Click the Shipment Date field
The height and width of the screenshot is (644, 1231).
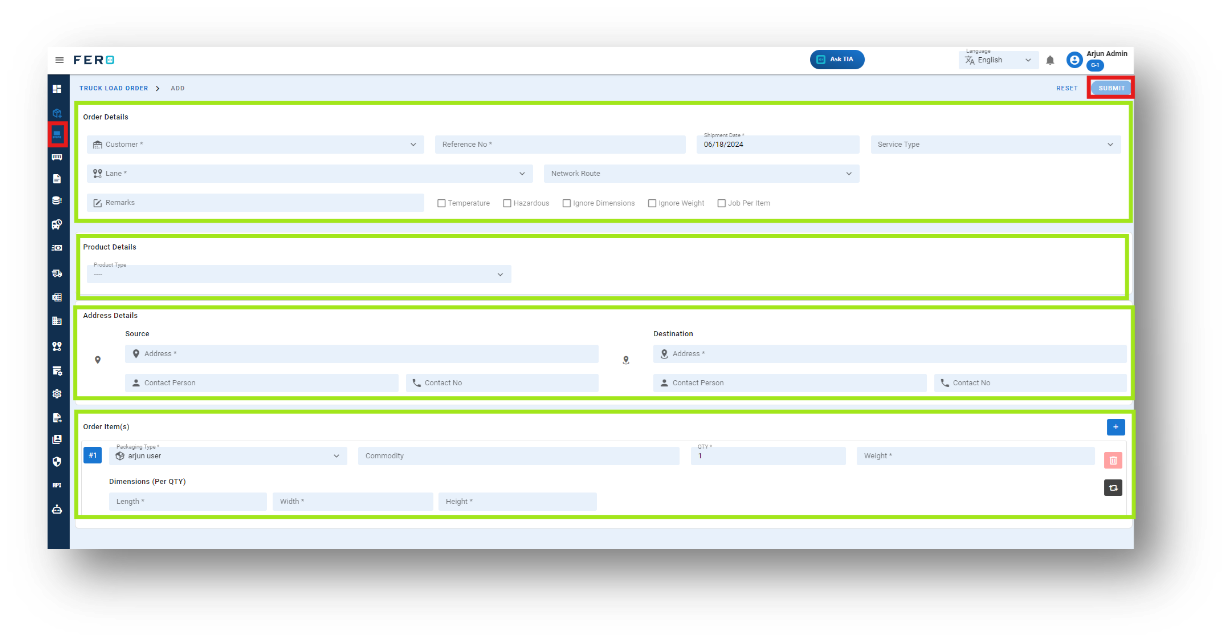coord(778,145)
